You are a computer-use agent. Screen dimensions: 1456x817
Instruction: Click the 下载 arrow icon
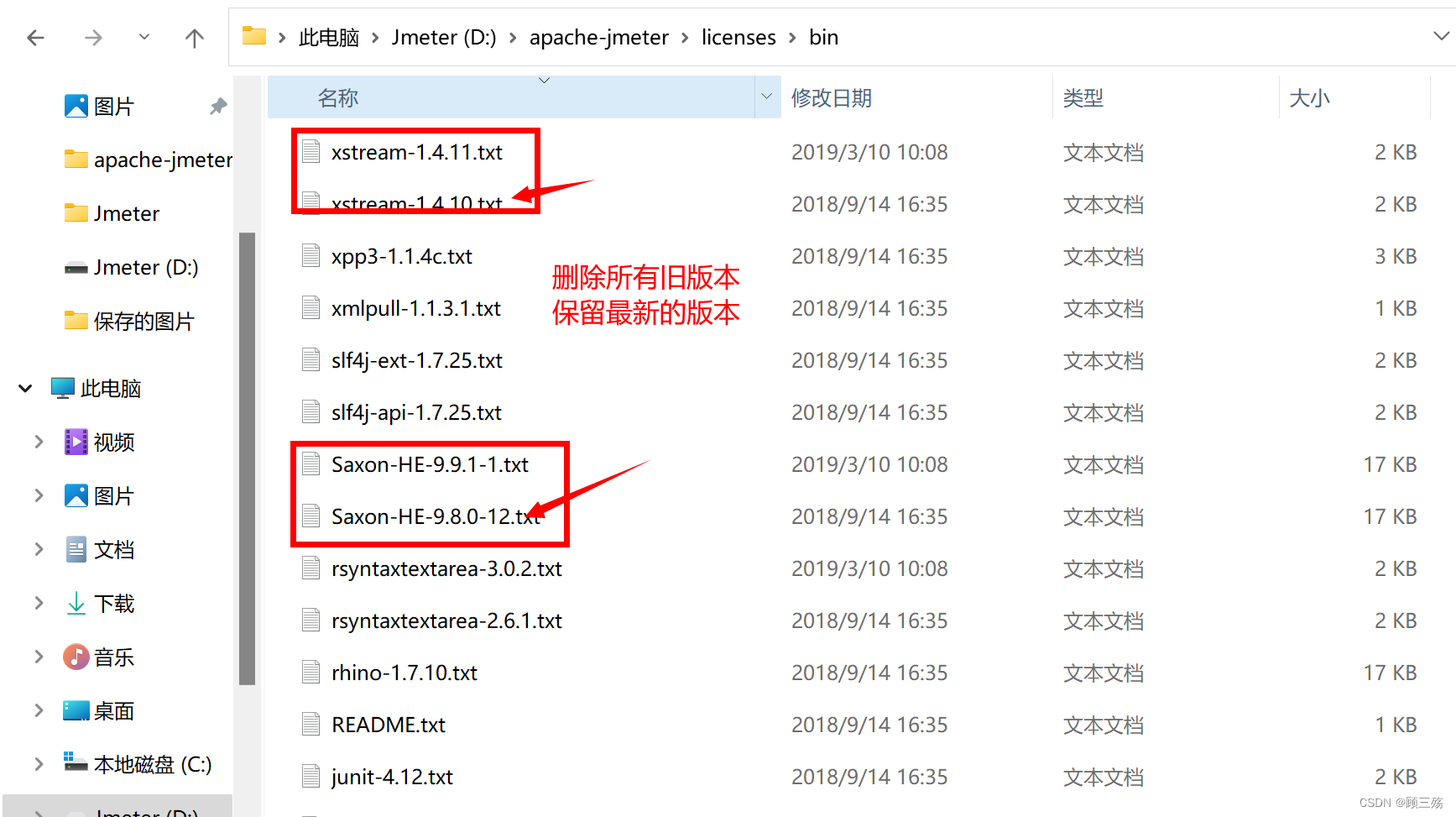click(x=76, y=603)
